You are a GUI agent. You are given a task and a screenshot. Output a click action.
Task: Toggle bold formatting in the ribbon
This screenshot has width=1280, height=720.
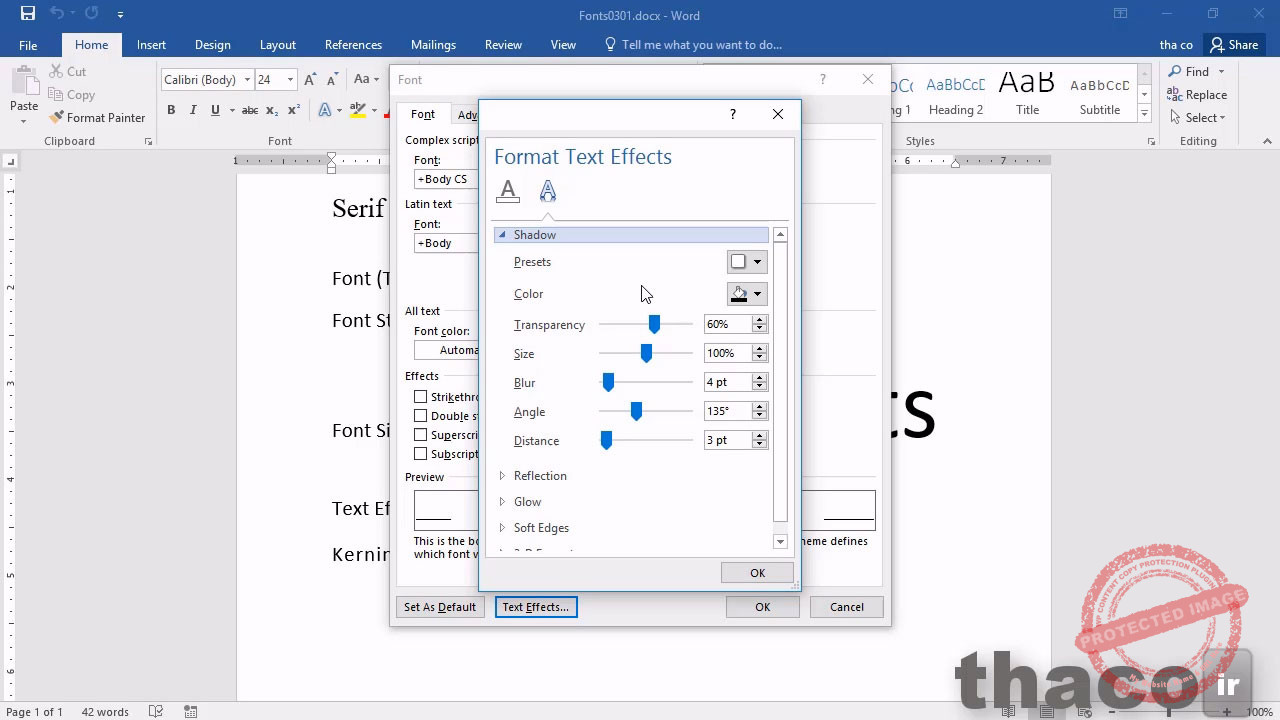[x=171, y=110]
